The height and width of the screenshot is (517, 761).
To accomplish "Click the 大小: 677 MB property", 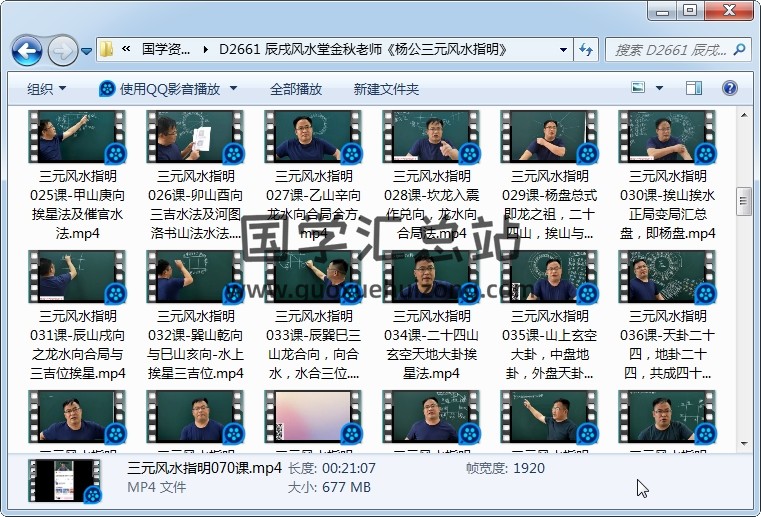I will [329, 487].
